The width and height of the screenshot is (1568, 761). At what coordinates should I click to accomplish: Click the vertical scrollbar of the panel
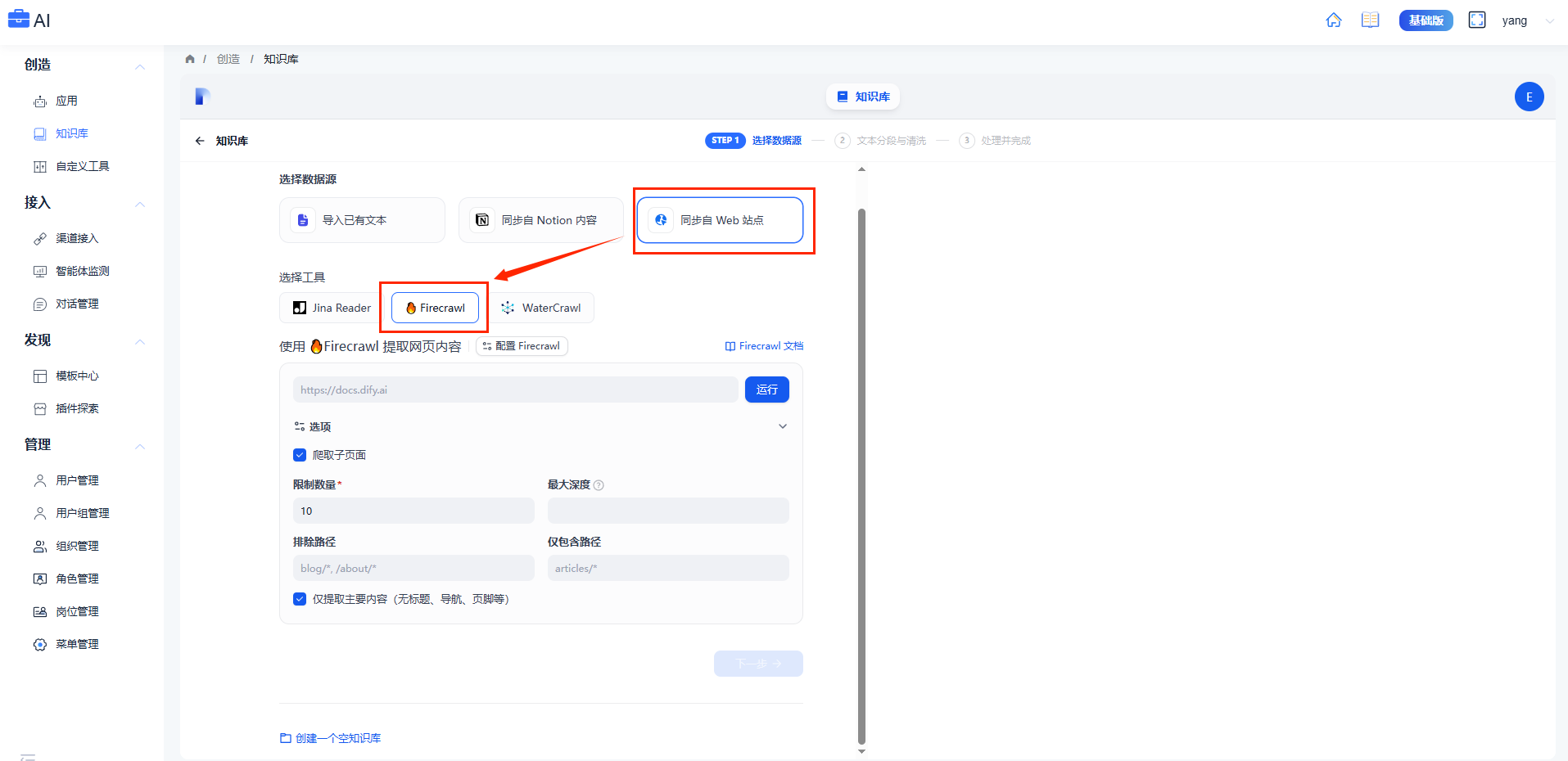pyautogui.click(x=861, y=475)
